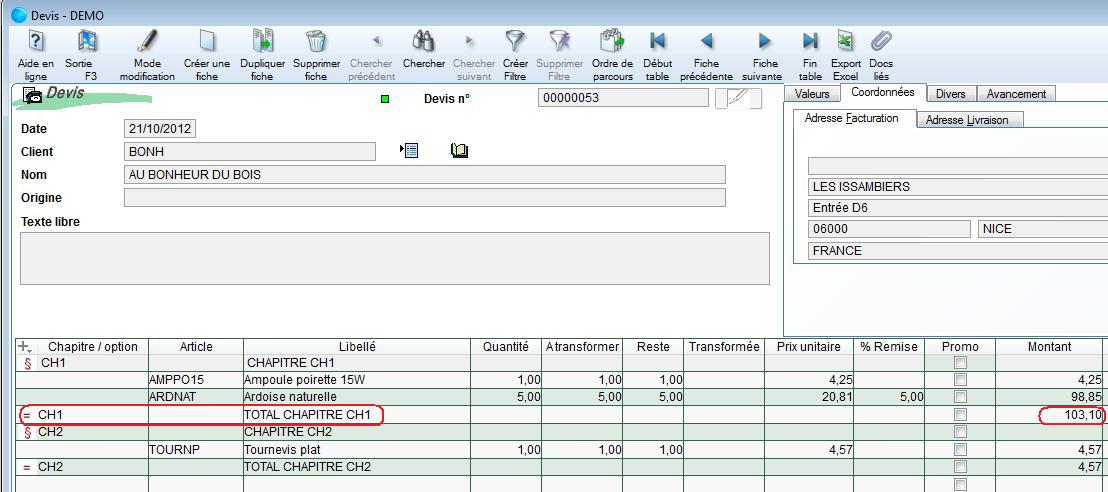Image resolution: width=1108 pixels, height=492 pixels.
Task: Open the client book lookup icon
Action: [x=459, y=150]
